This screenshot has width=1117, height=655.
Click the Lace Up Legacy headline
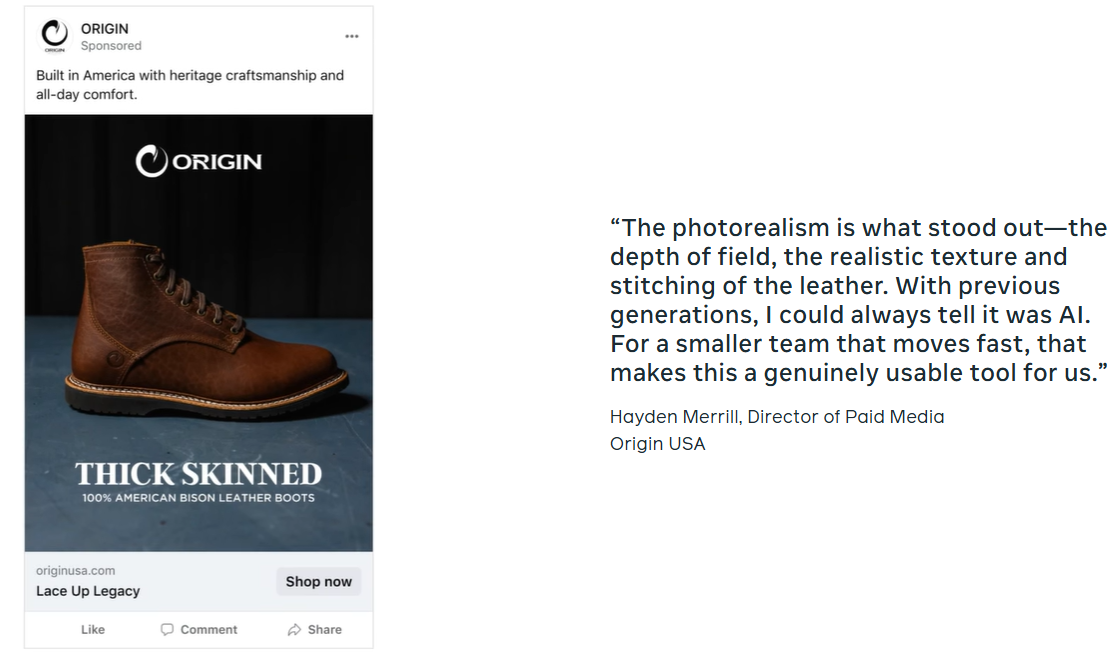click(88, 591)
